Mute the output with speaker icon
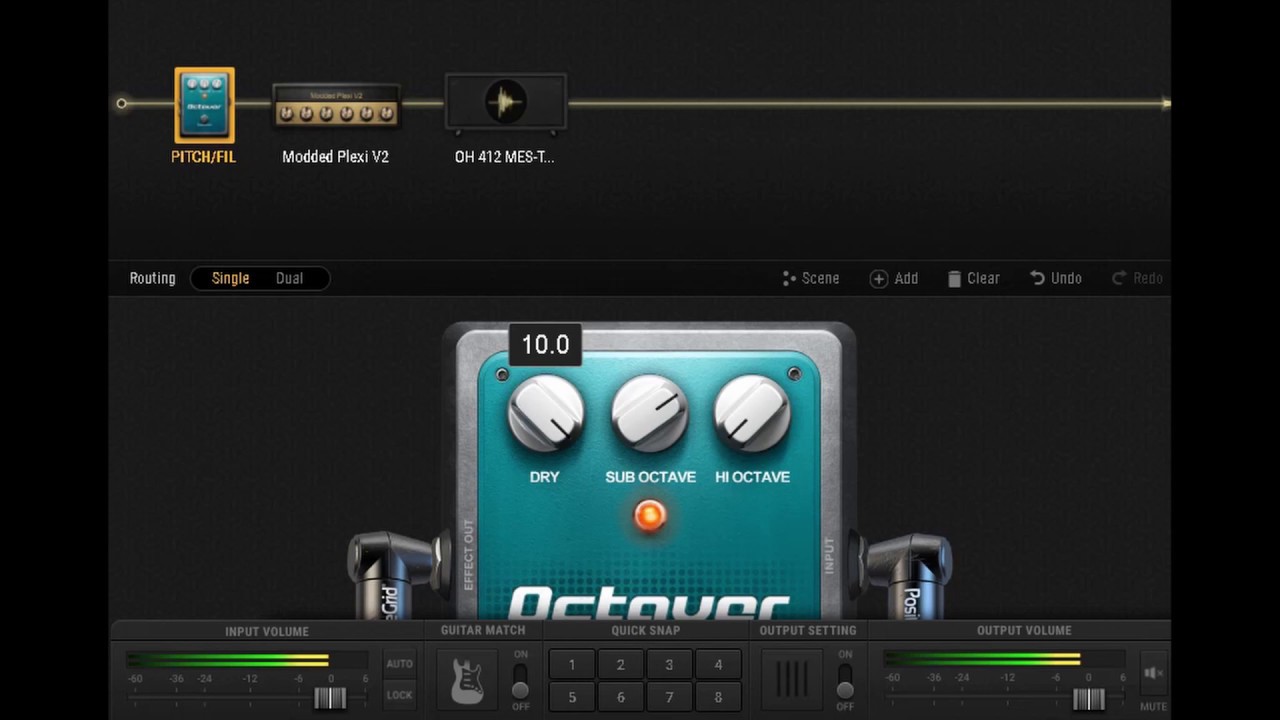The image size is (1280, 720). point(1153,674)
